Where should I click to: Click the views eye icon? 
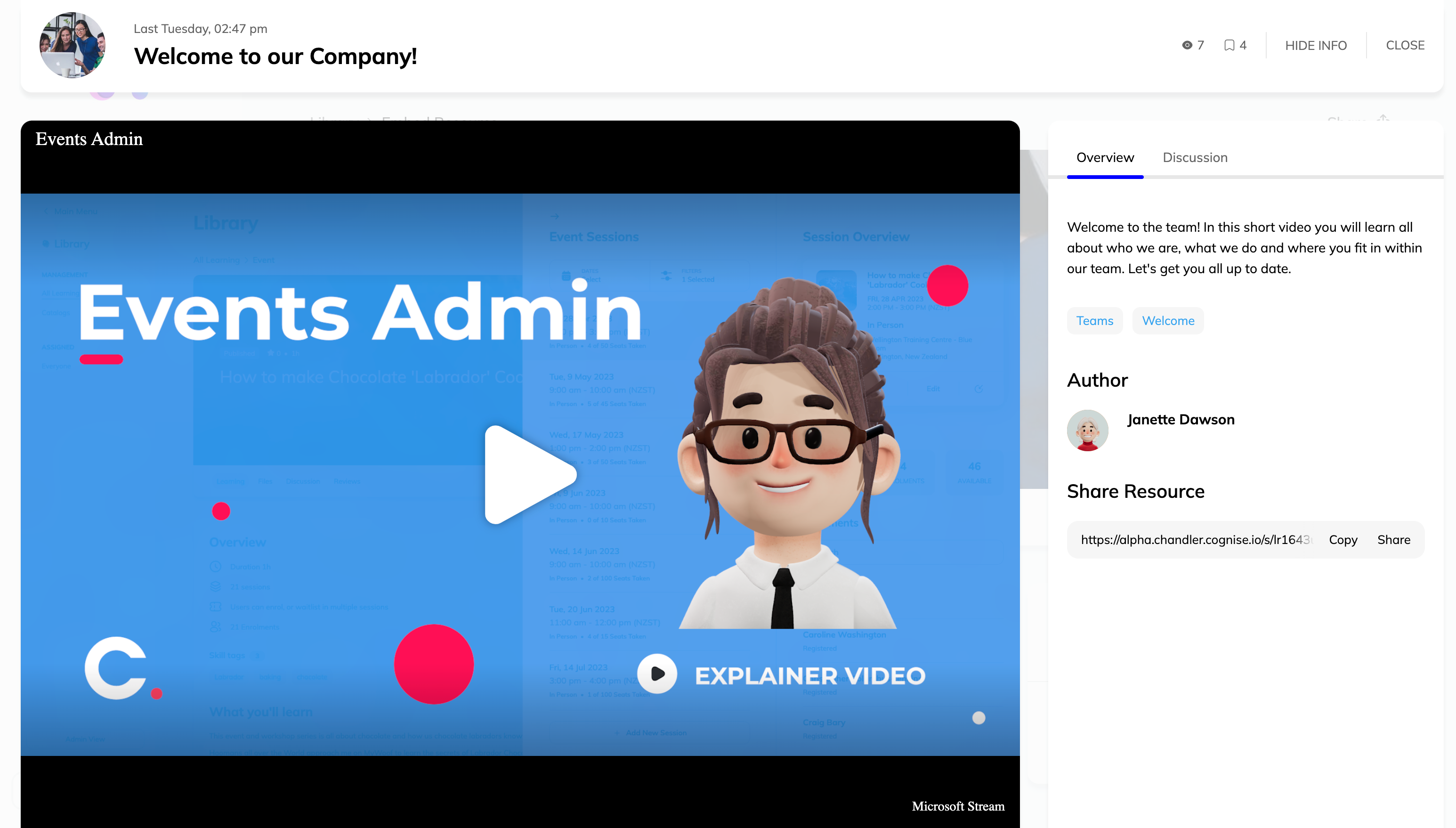coord(1187,46)
